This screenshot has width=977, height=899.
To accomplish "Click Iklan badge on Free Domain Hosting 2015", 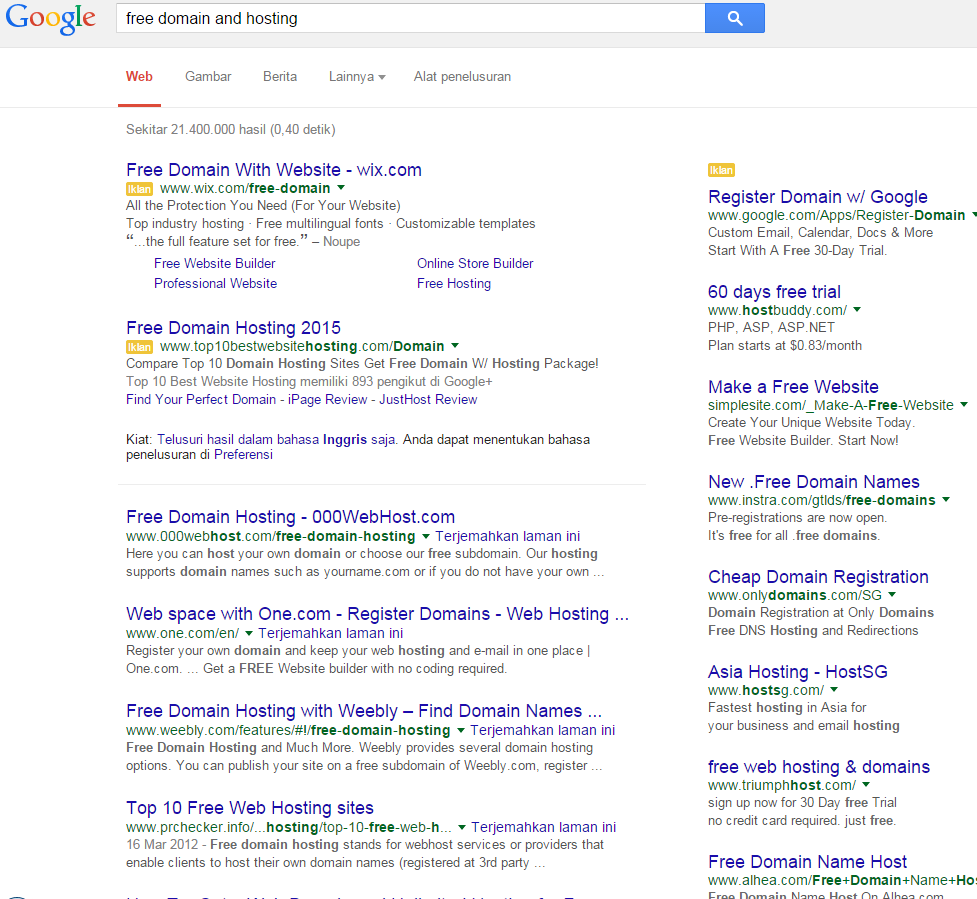I will tap(139, 347).
